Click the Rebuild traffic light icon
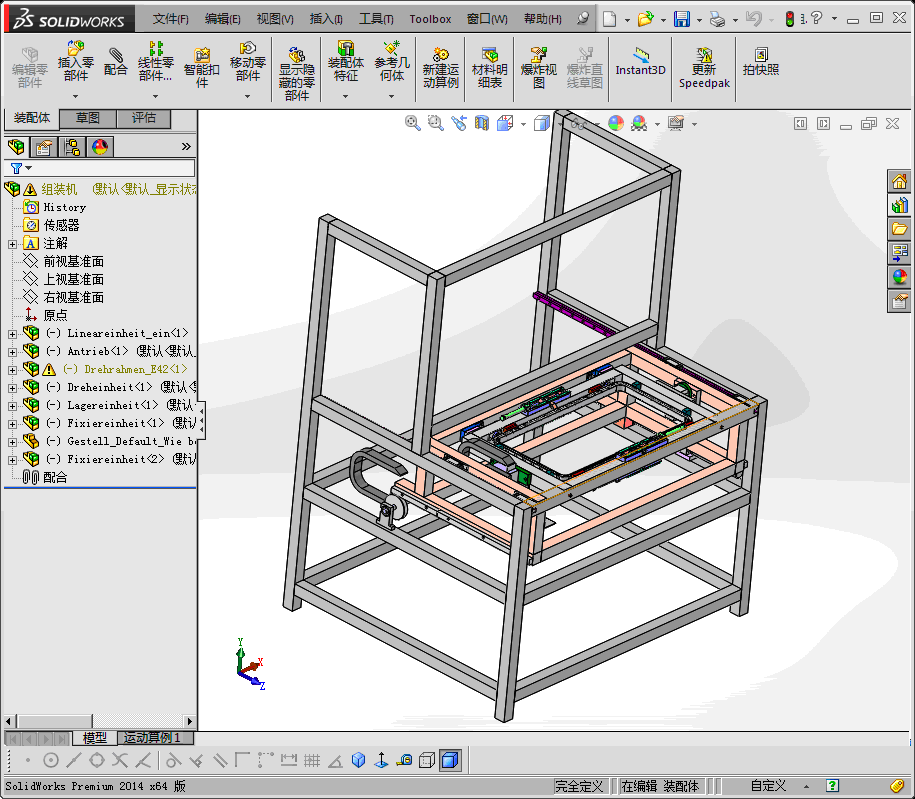Screen dimensions: 915x799 tap(790, 19)
